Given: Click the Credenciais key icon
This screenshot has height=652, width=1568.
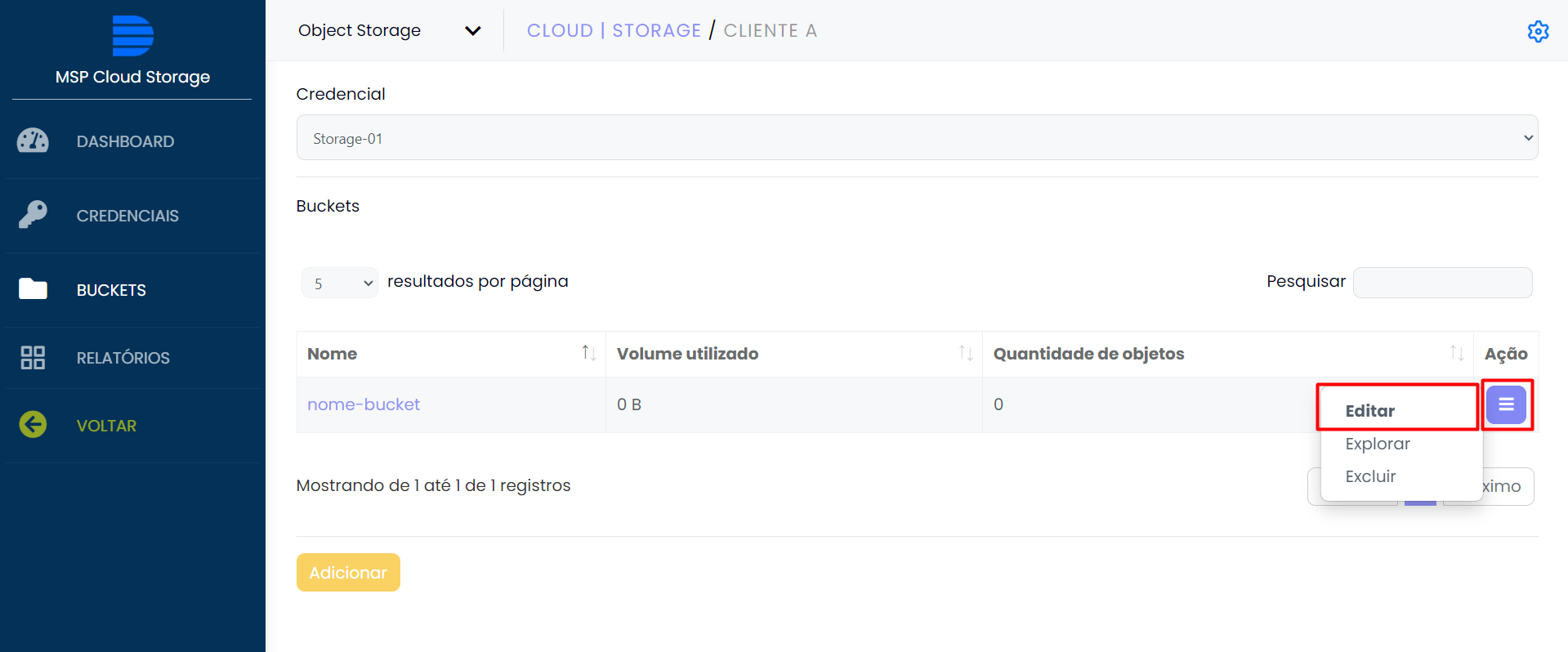Looking at the screenshot, I should pos(33,215).
